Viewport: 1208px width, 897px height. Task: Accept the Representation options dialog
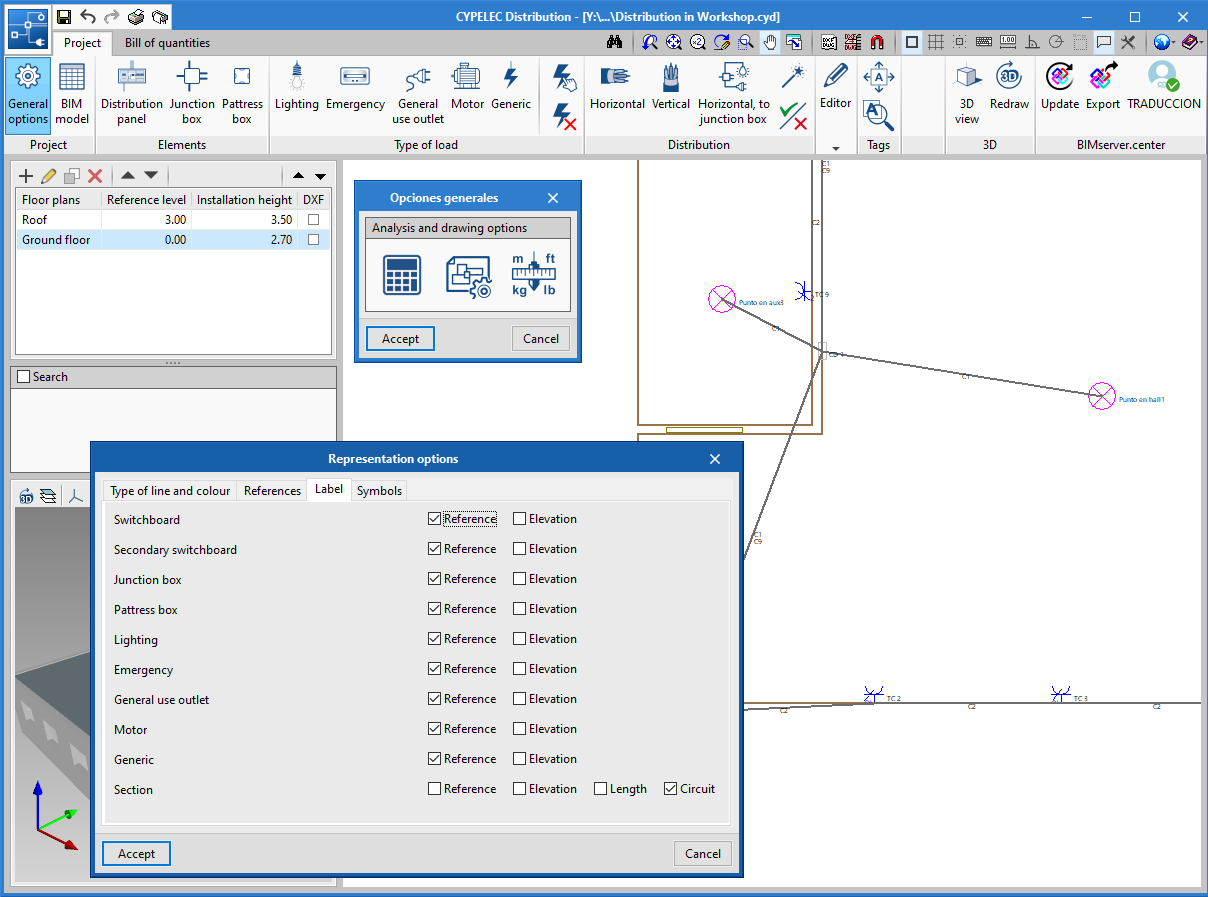pos(136,854)
